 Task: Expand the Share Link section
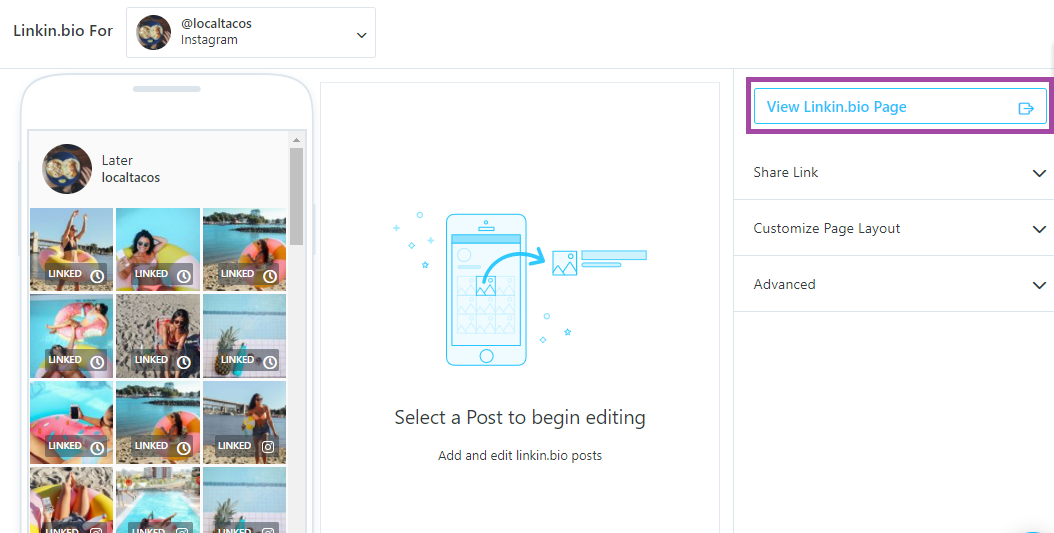[x=1039, y=173]
